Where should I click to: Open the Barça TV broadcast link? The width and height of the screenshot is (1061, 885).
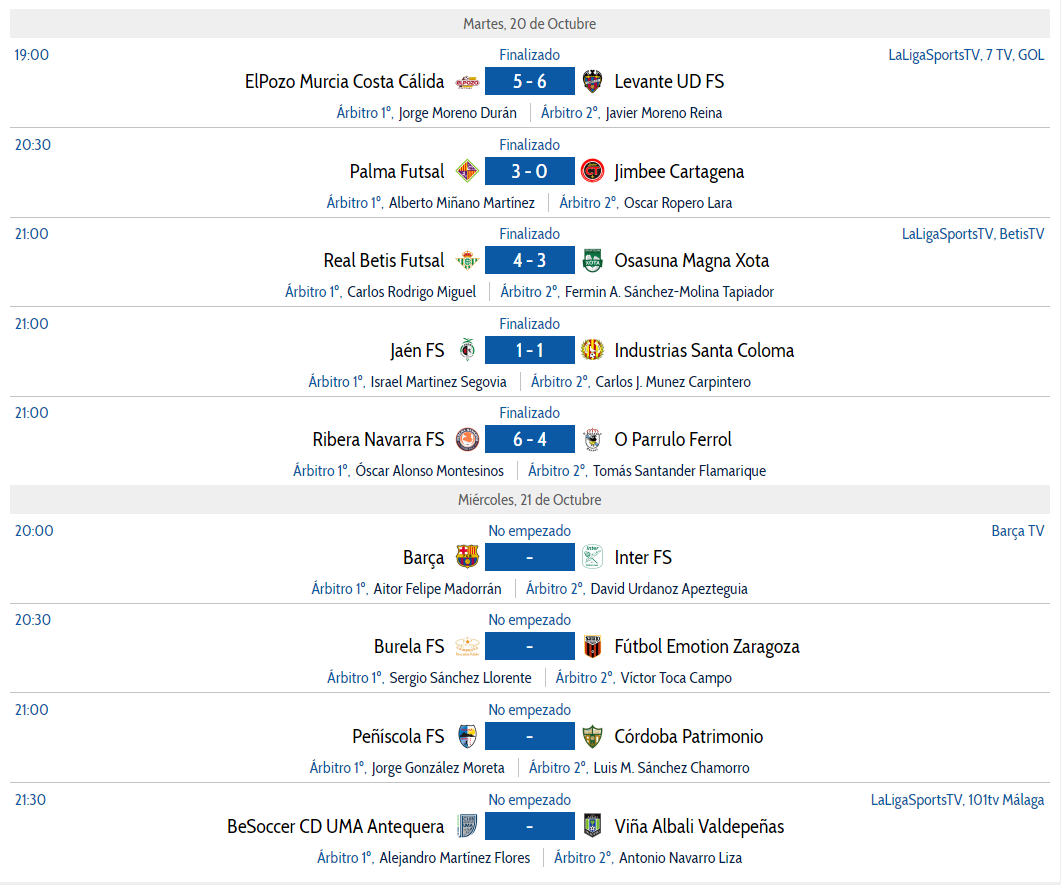tap(1018, 531)
